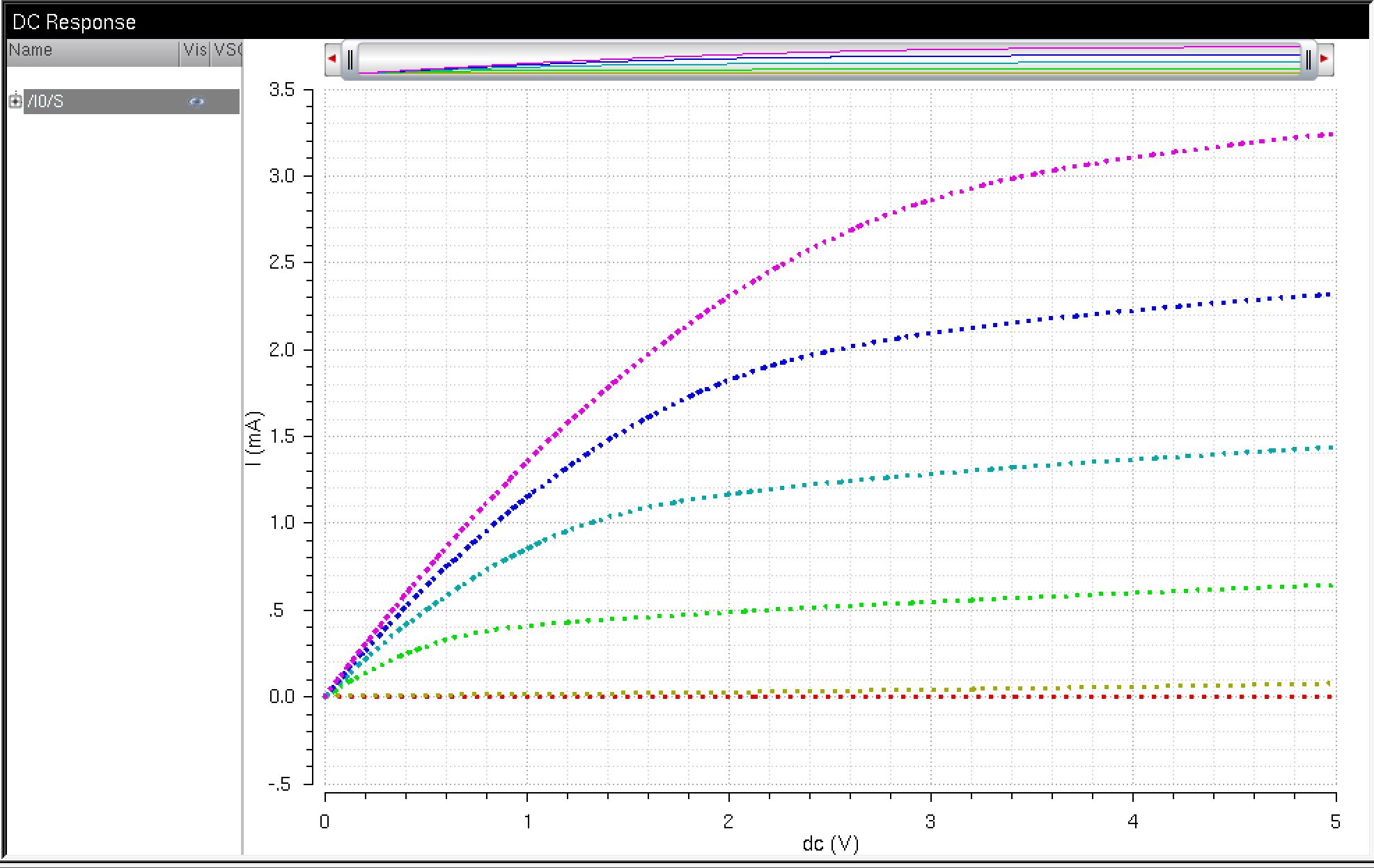Click the 3.5 y-axis tick label
The width and height of the screenshot is (1374, 868).
[281, 90]
